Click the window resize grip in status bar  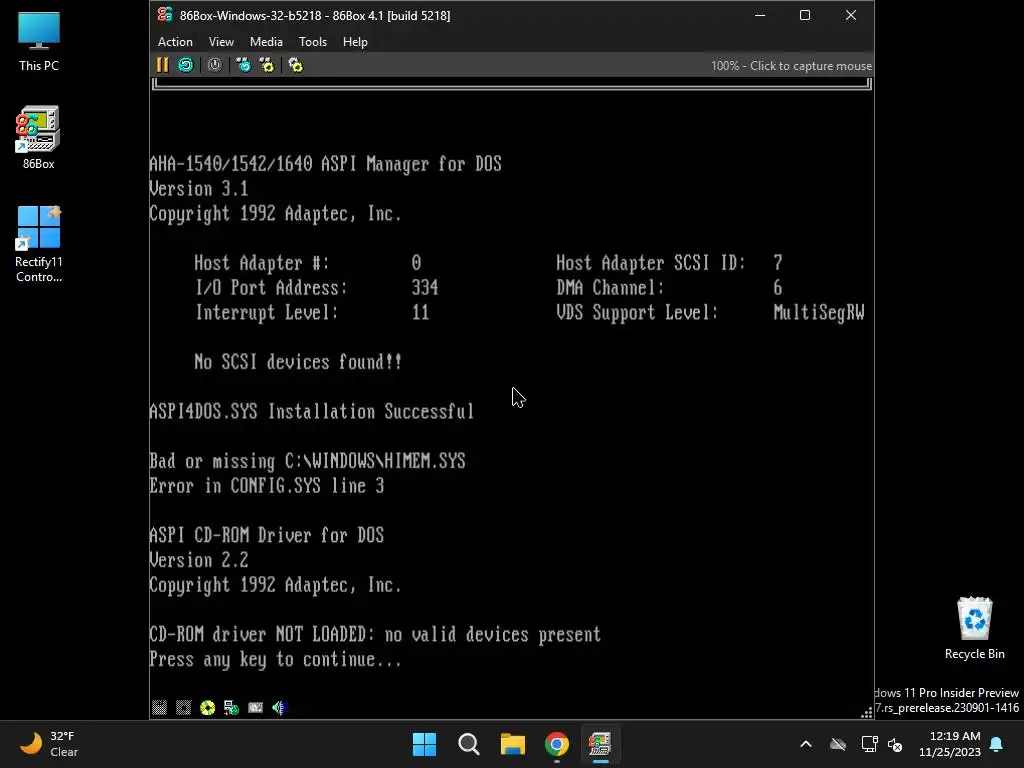(x=867, y=713)
